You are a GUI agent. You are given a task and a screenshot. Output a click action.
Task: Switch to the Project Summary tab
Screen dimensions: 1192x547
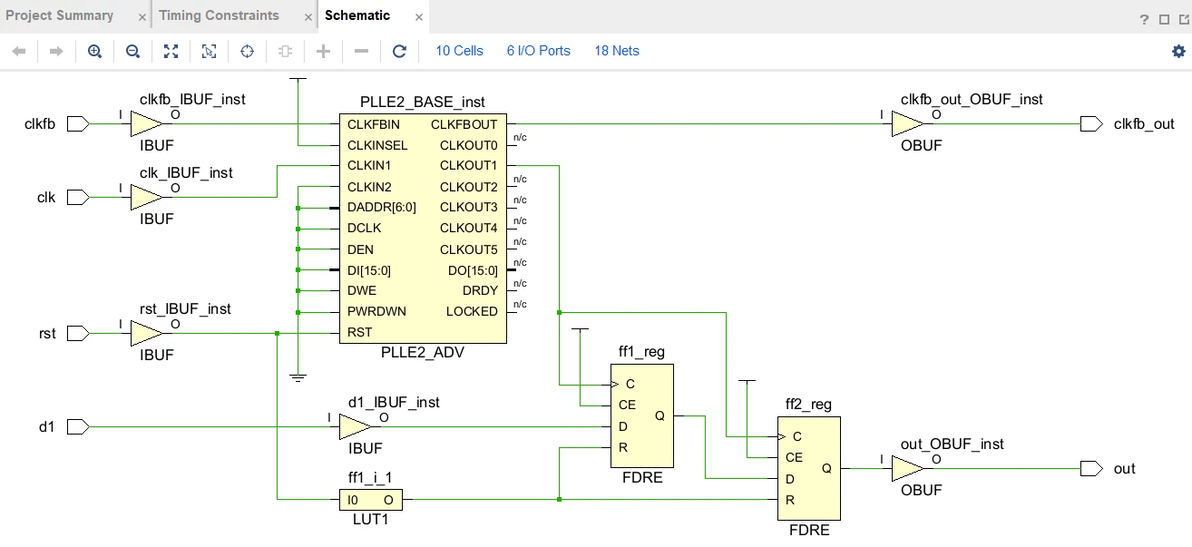[x=59, y=15]
